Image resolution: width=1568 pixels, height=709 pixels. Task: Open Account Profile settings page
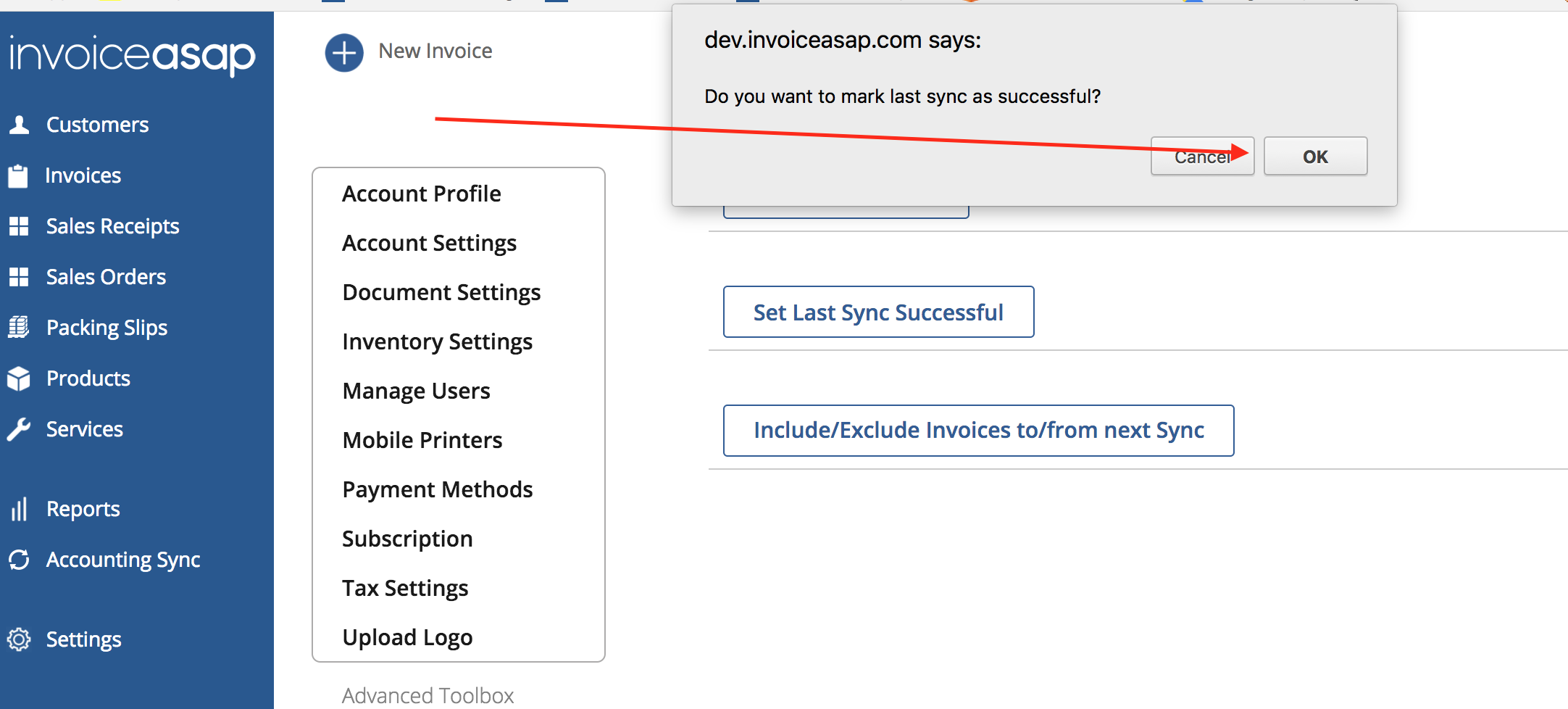pyautogui.click(x=422, y=194)
